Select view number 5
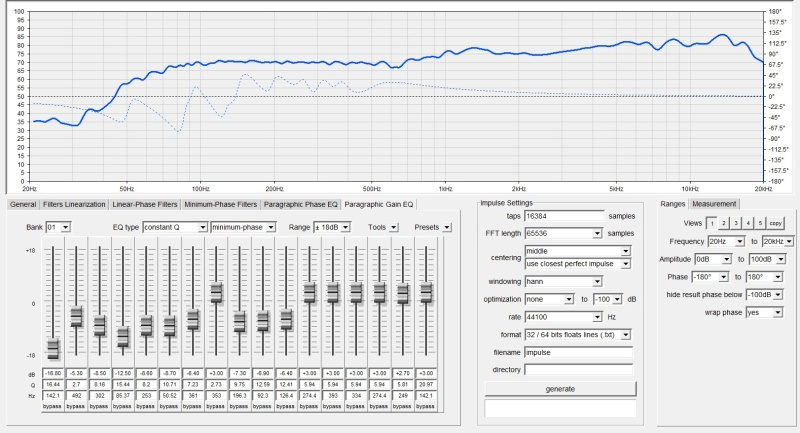 click(x=759, y=223)
